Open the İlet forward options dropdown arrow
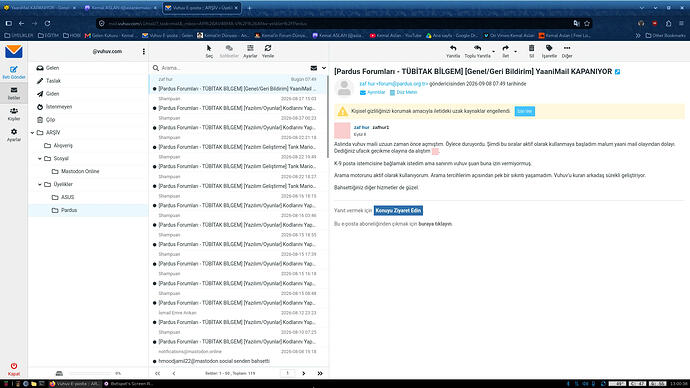 515,51
